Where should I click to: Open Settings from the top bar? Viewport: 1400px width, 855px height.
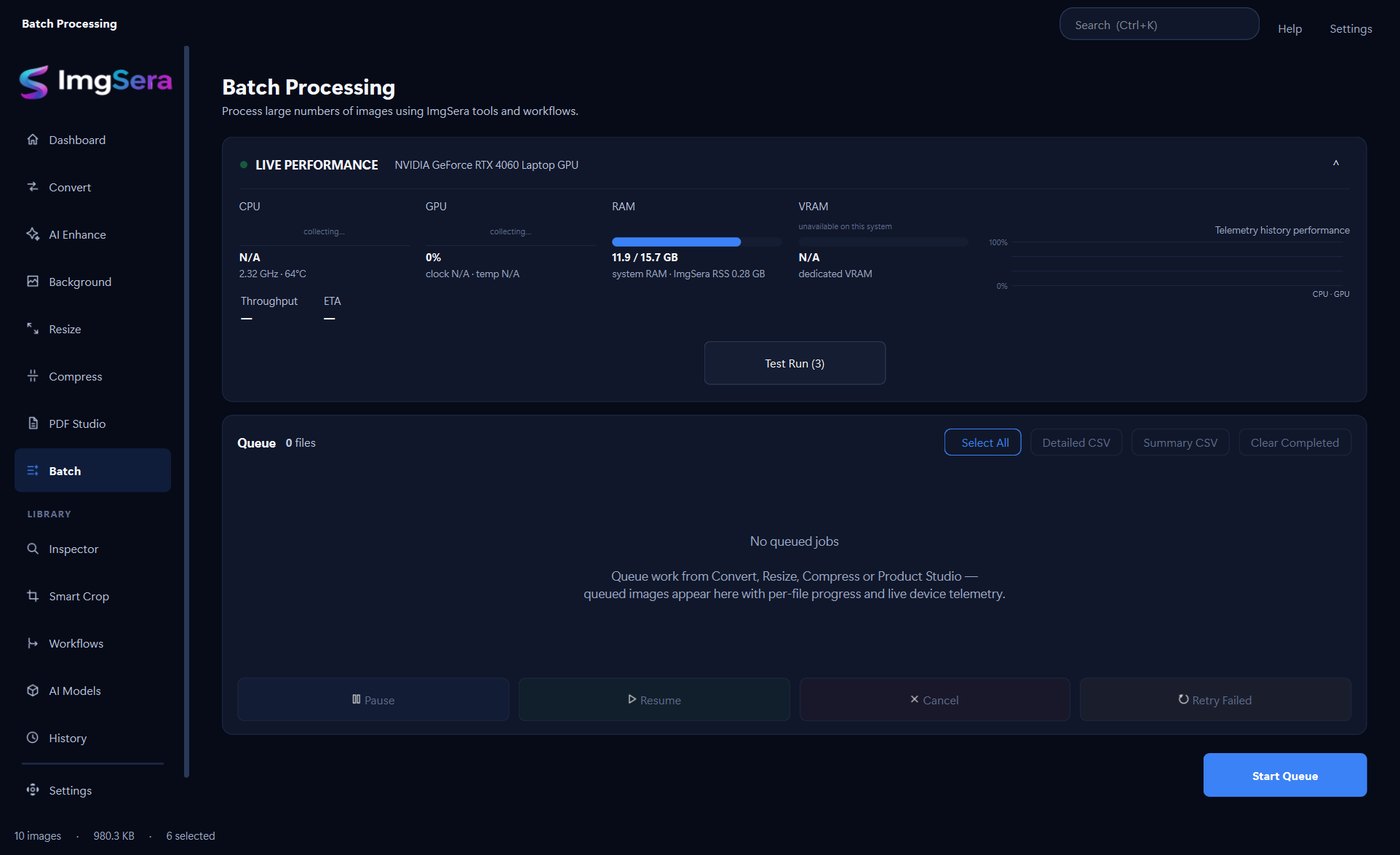click(1351, 29)
